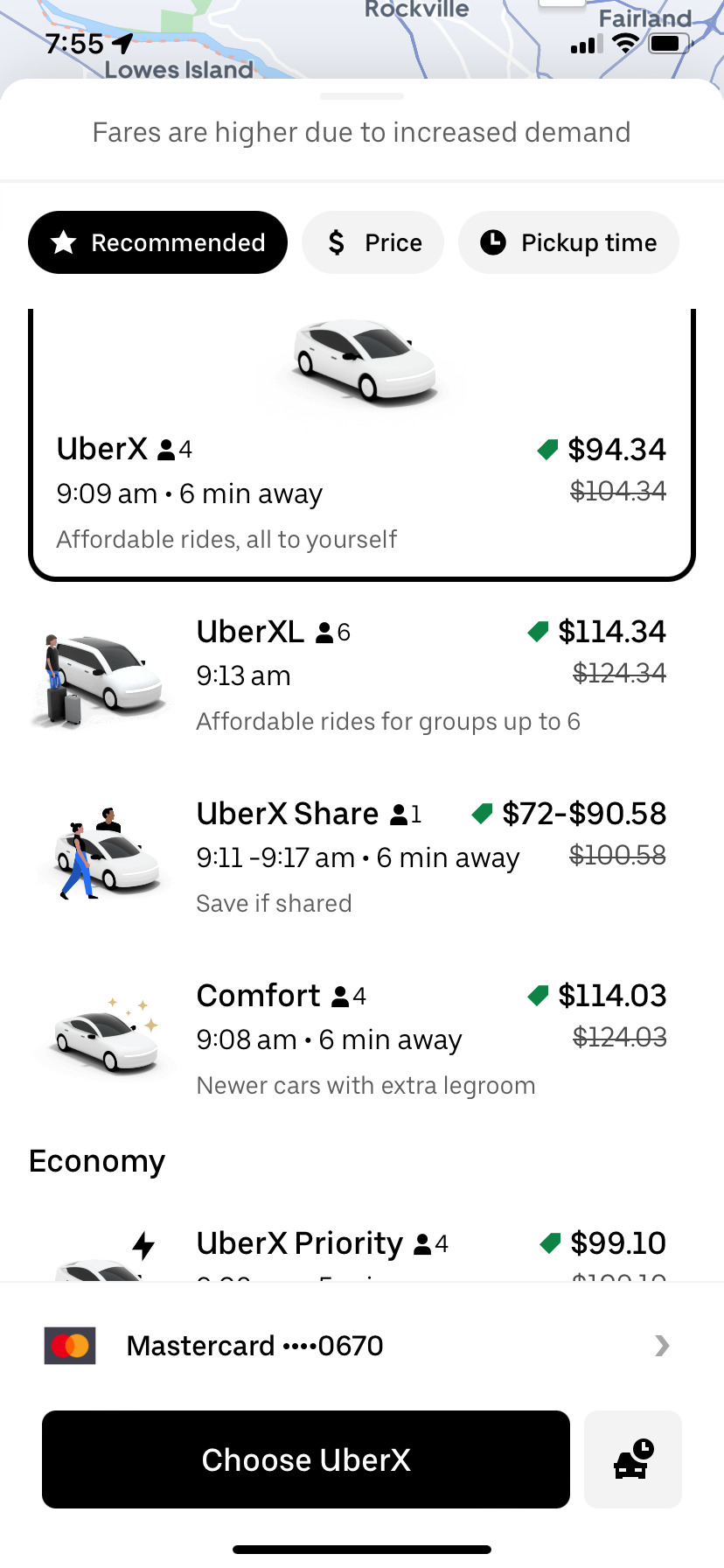Tap the Mastercard logo icon

pyautogui.click(x=70, y=1346)
